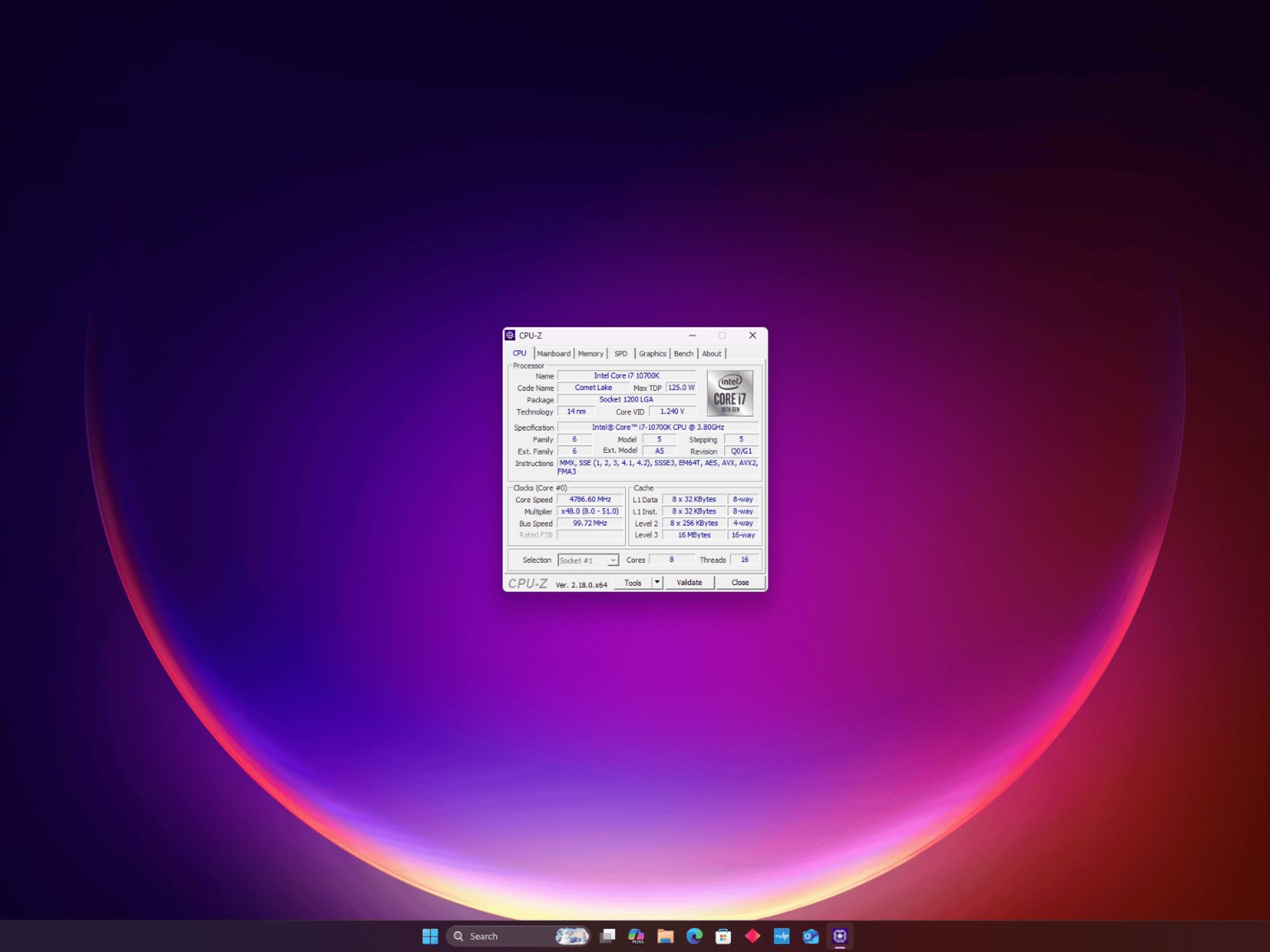Click the Socket 1200 LGA package value

(626, 399)
